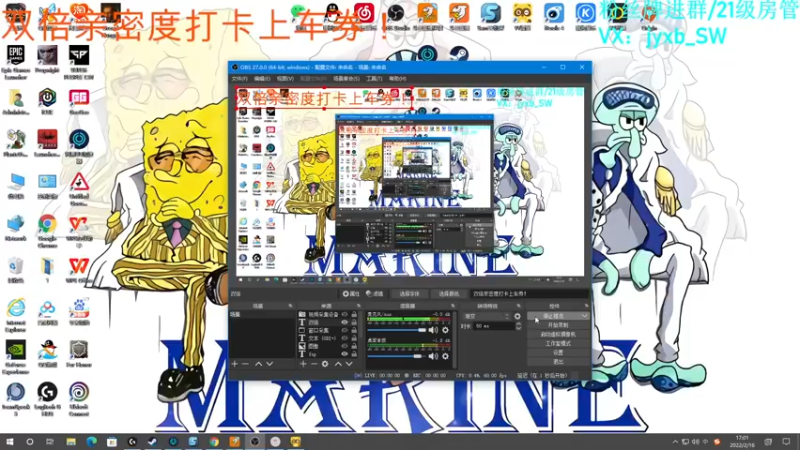Toggle visibility of the fsp text source
The image size is (800, 450).
point(345,354)
